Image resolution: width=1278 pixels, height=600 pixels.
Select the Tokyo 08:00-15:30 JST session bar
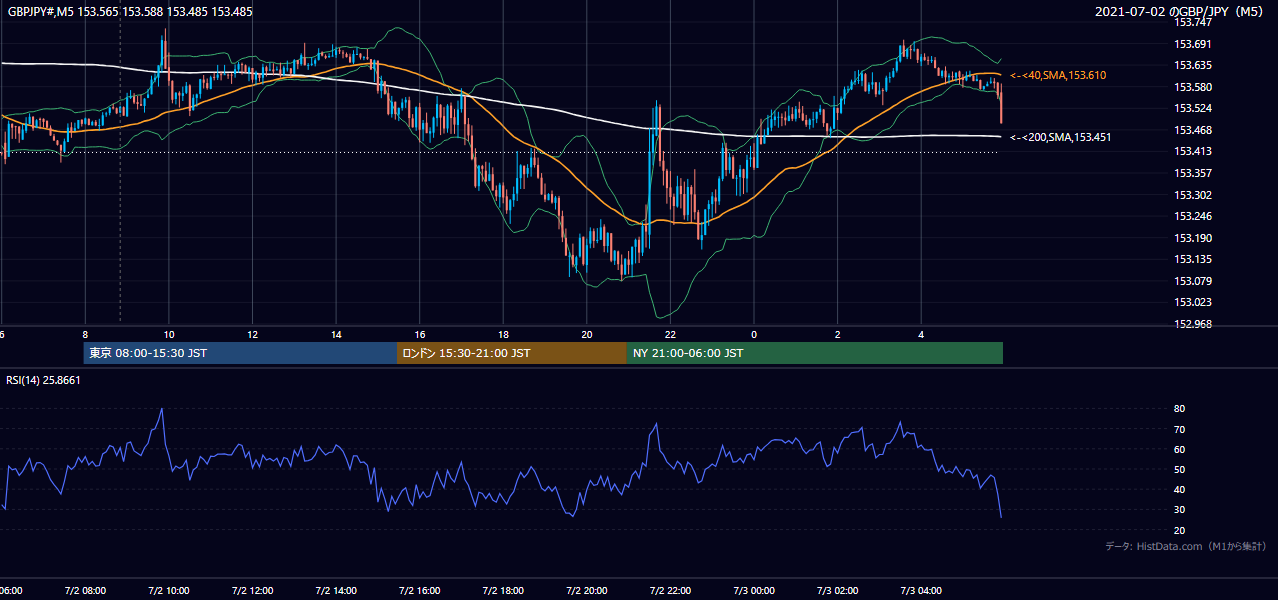tap(240, 353)
